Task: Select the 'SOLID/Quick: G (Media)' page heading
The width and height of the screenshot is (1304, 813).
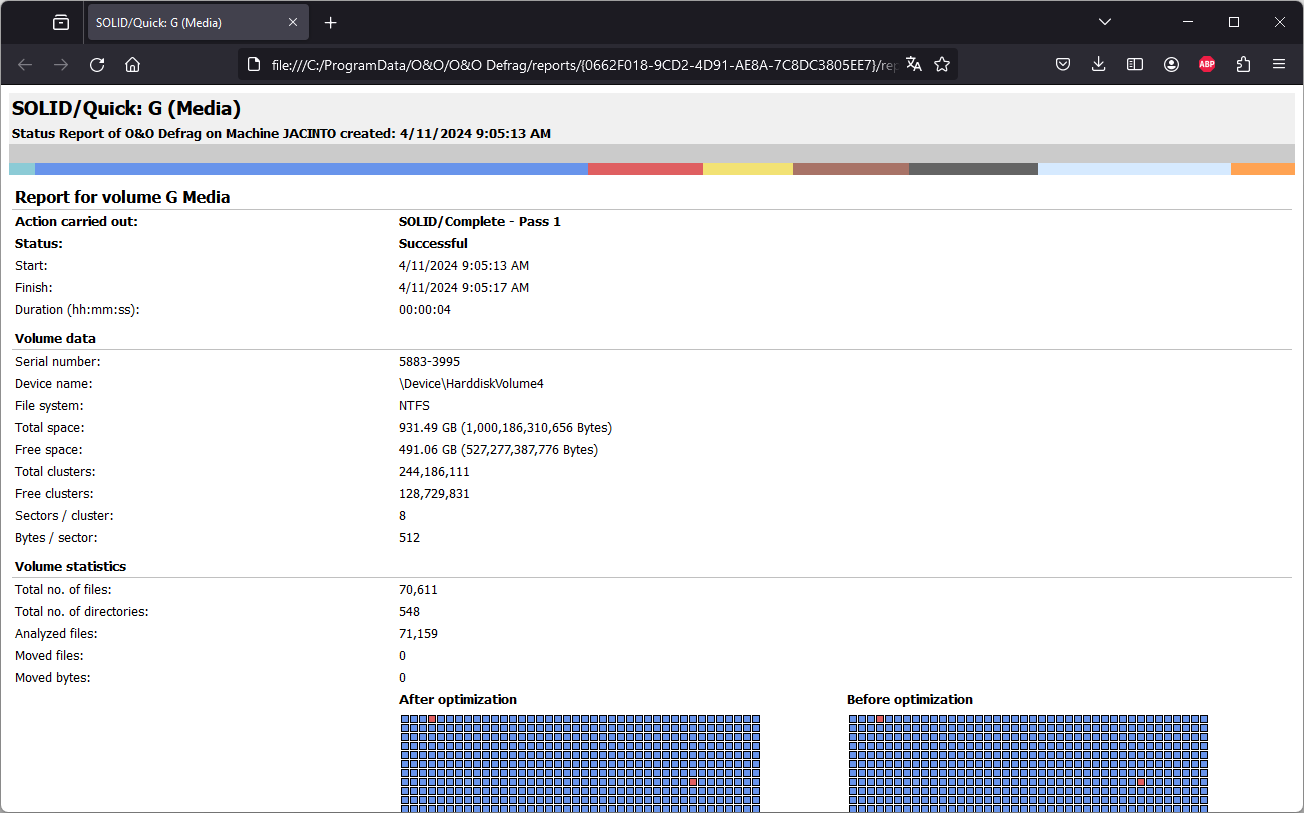Action: [x=126, y=109]
